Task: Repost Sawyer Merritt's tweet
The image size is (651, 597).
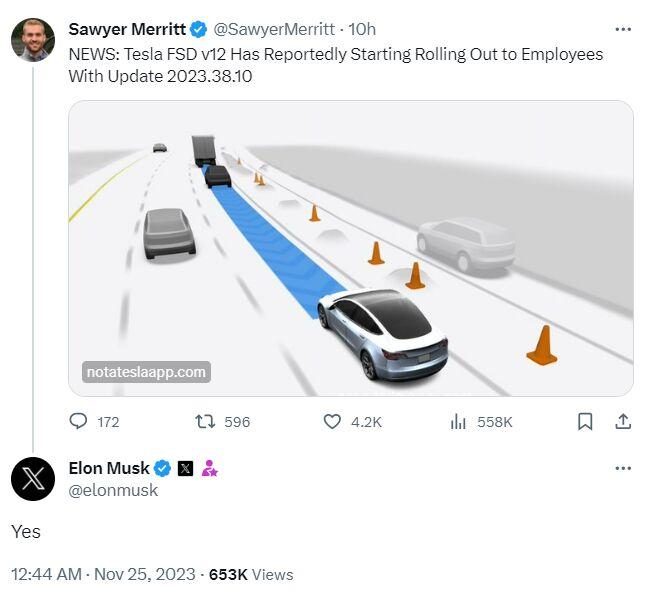Action: click(x=205, y=422)
